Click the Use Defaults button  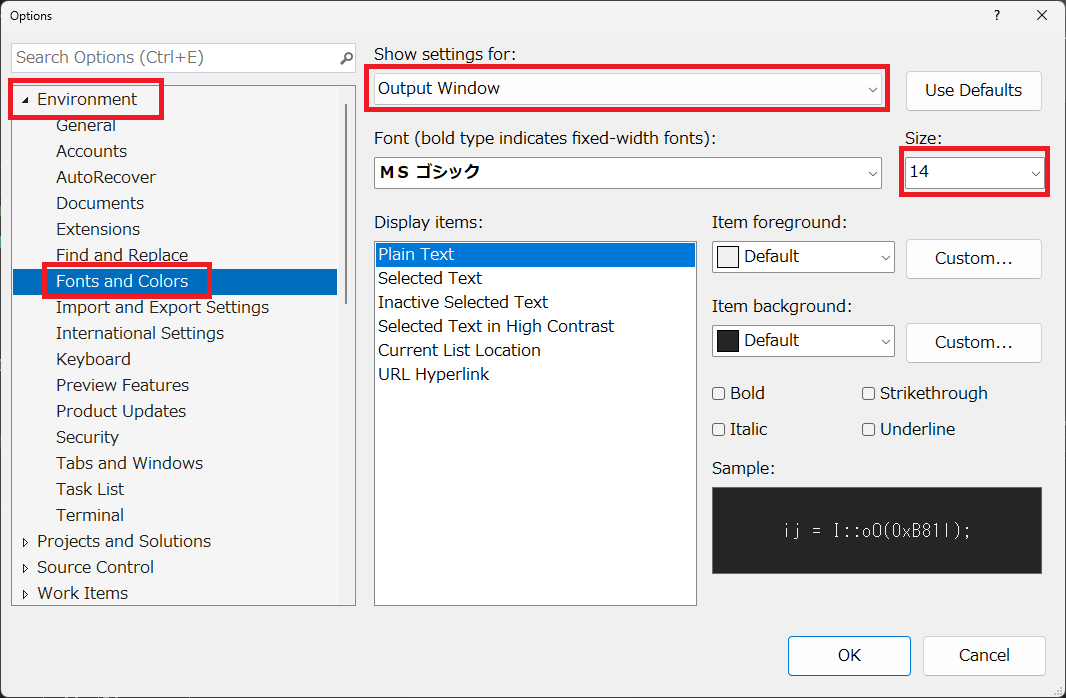click(974, 90)
